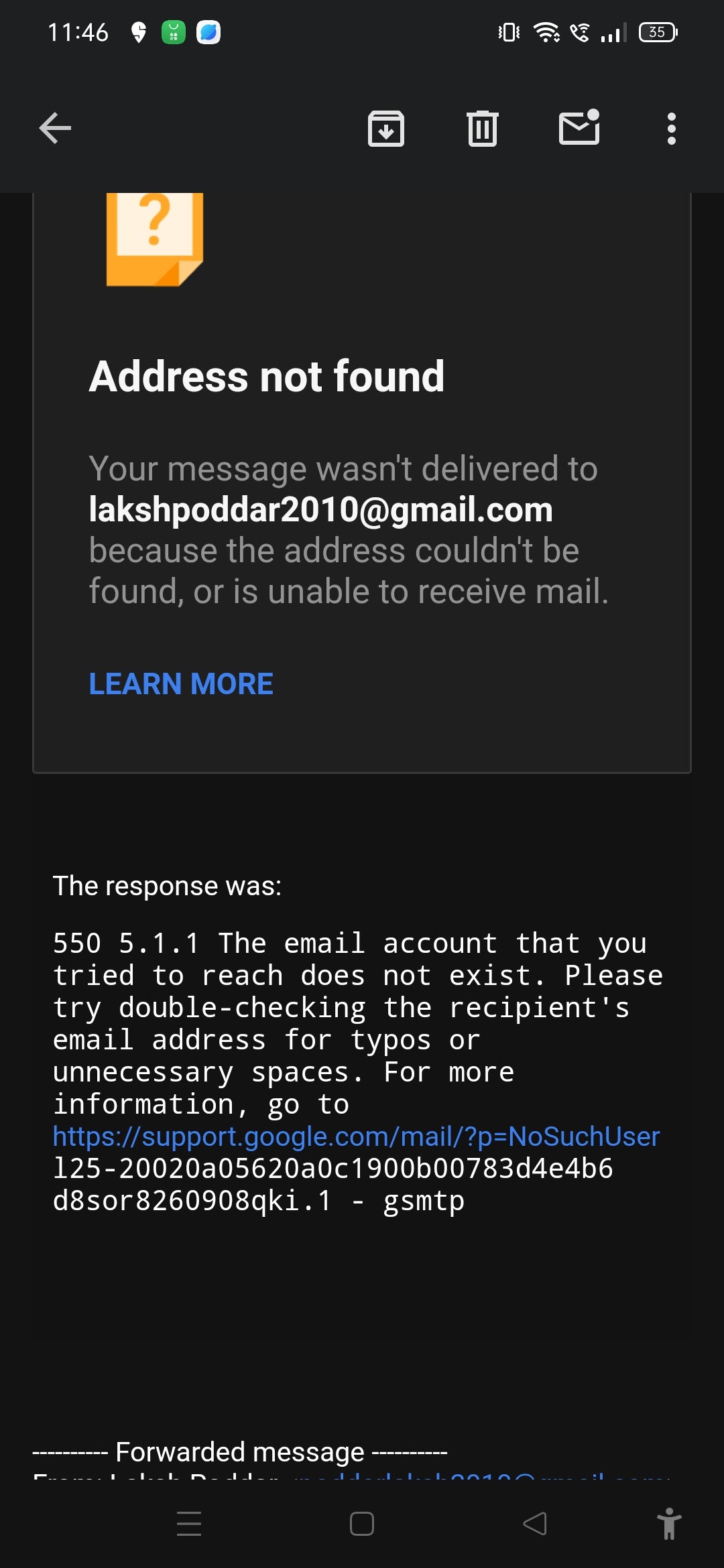724x1568 pixels.
Task: Tap the 550 5.1.1 error response text
Action: [358, 1072]
